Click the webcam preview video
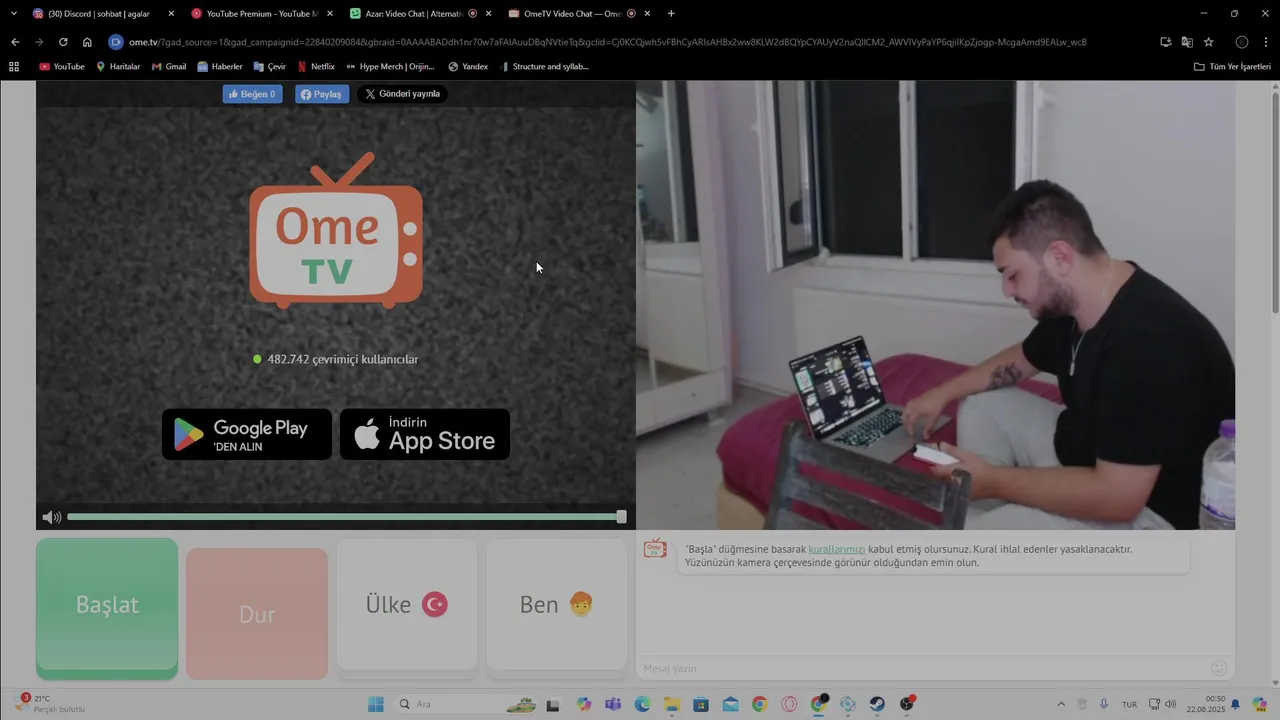Viewport: 1280px width, 720px height. [935, 305]
